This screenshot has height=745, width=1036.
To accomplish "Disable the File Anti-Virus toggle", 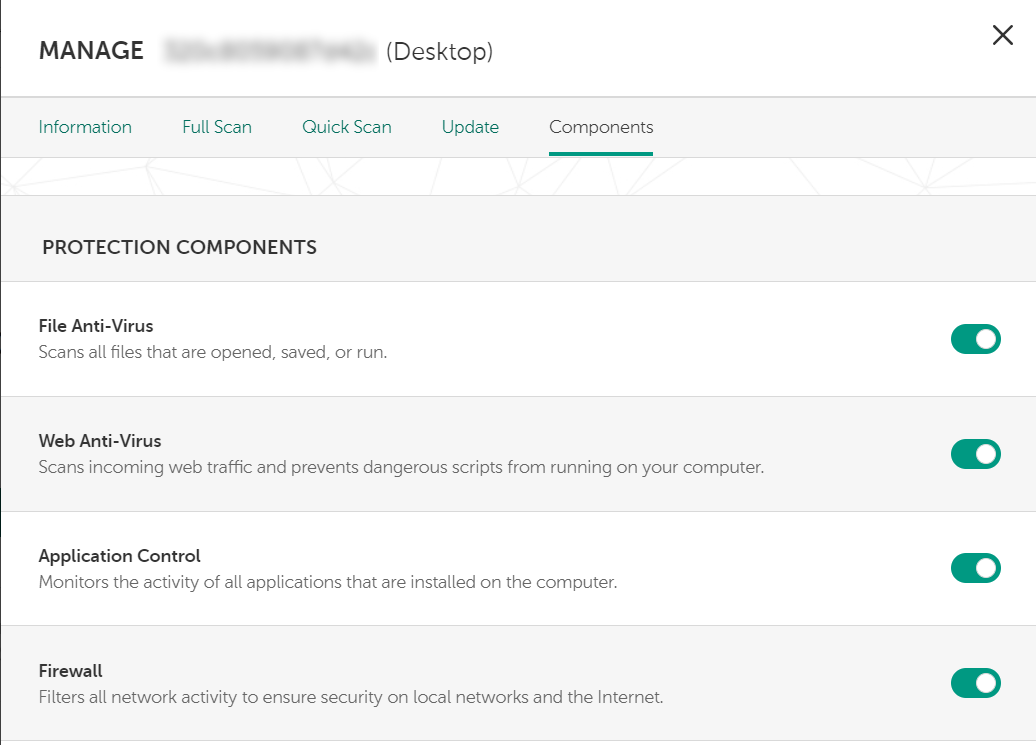I will 975,339.
